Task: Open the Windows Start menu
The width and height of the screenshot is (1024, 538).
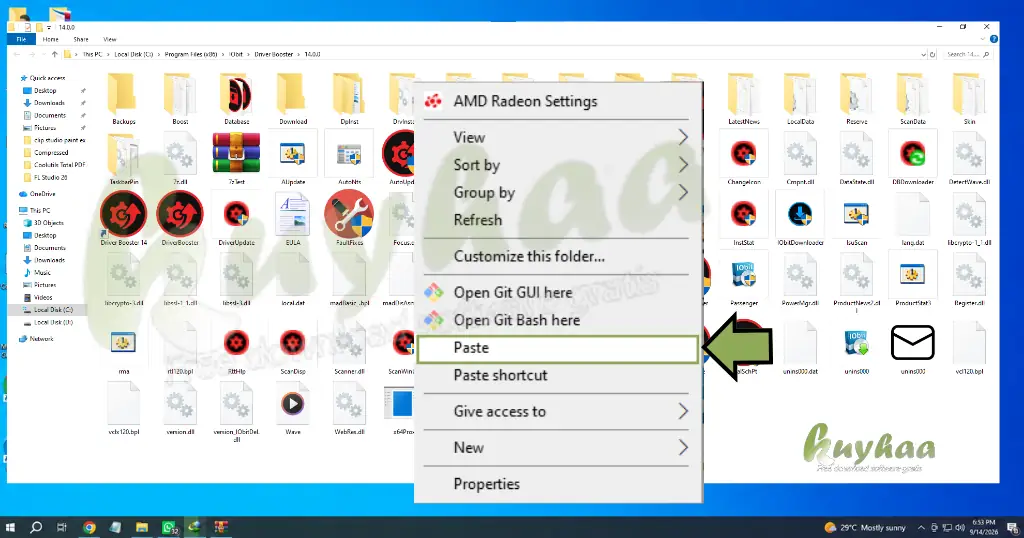Action: tap(10, 527)
